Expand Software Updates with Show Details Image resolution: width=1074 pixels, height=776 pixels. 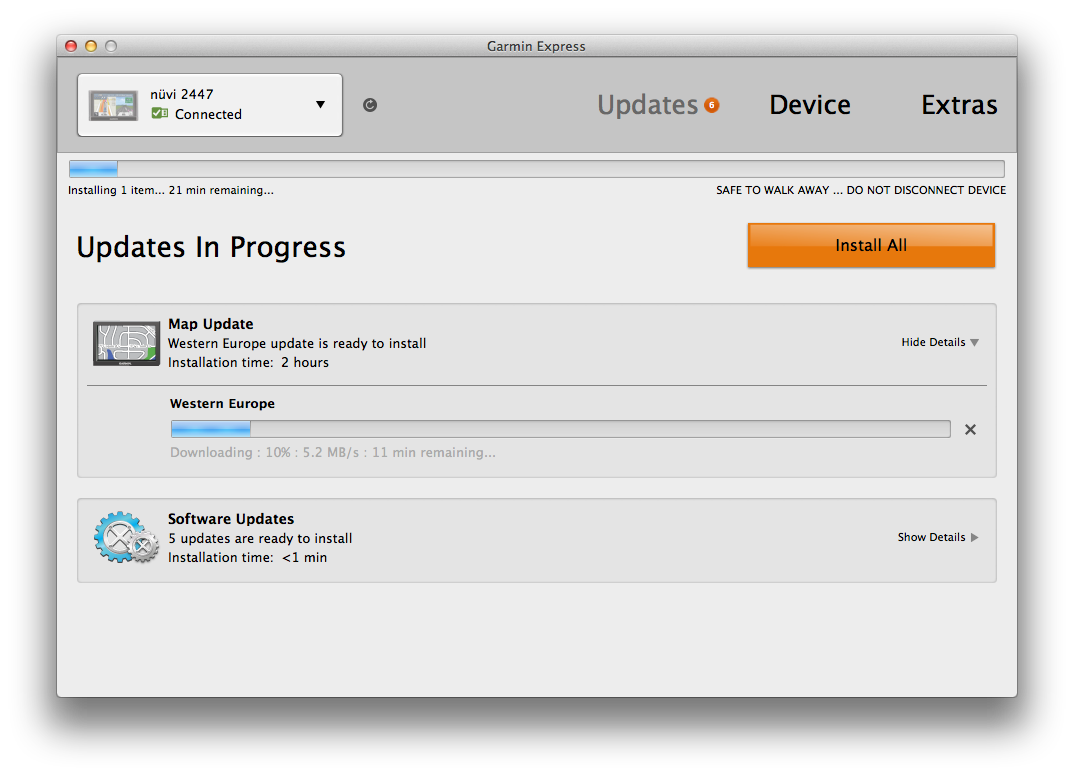938,537
